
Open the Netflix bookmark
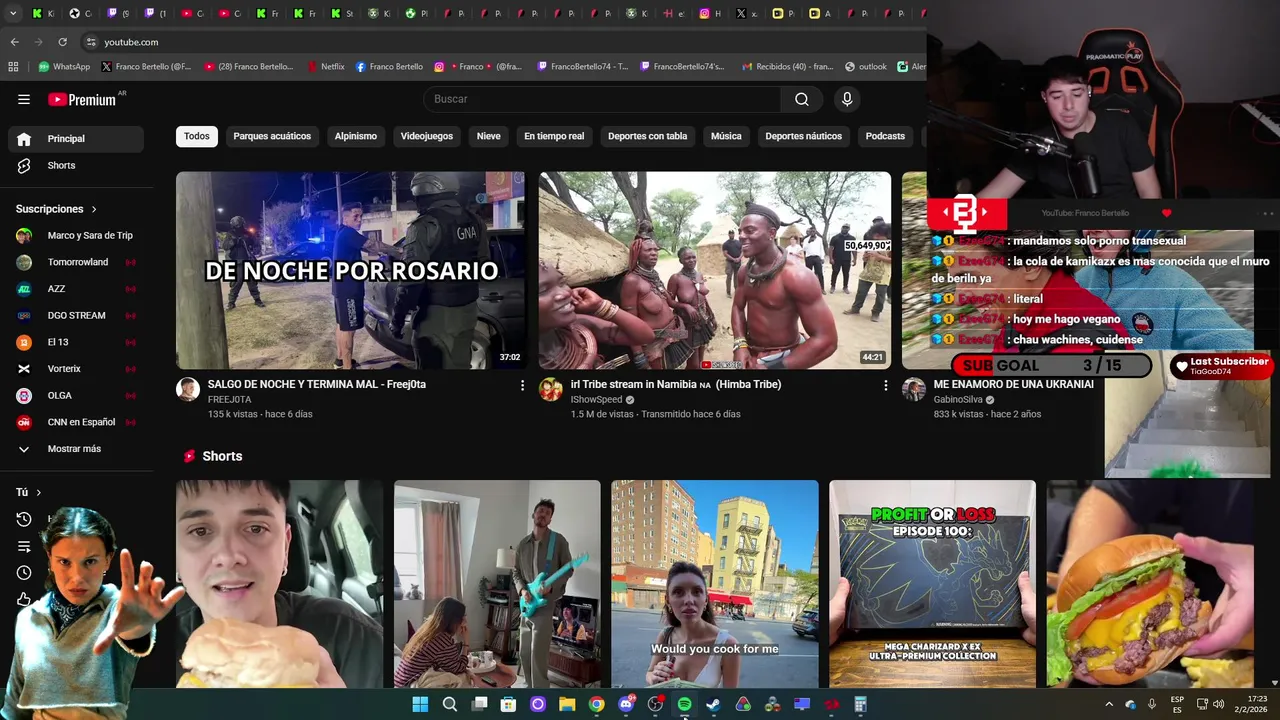coord(325,67)
